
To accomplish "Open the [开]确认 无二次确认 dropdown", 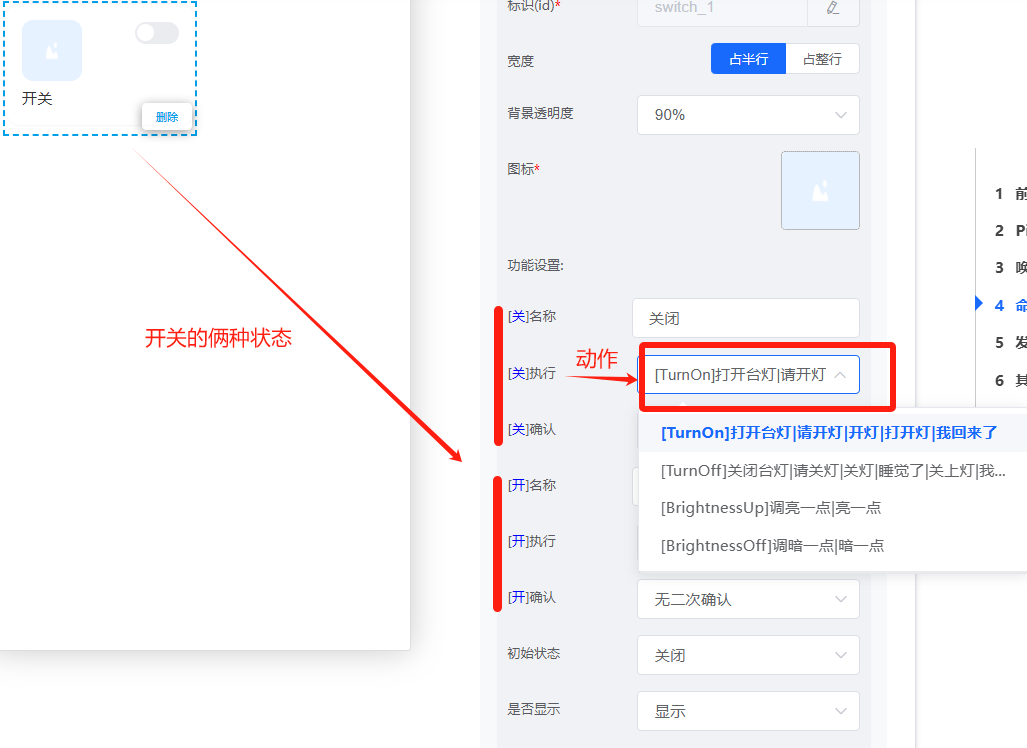I will (x=748, y=599).
